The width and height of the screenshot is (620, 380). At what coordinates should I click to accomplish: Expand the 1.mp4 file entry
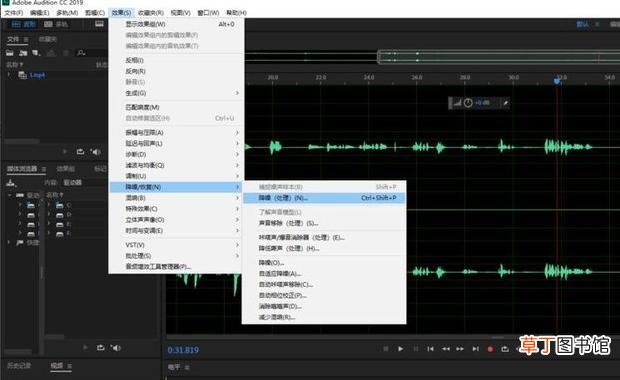pyautogui.click(x=9, y=74)
